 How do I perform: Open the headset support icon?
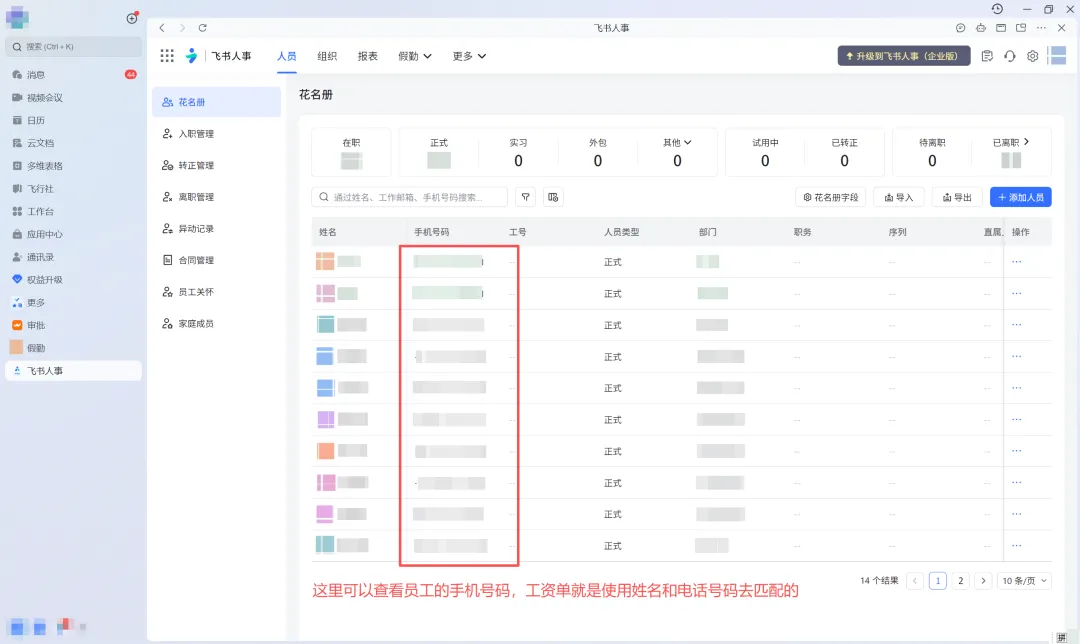coord(1009,56)
